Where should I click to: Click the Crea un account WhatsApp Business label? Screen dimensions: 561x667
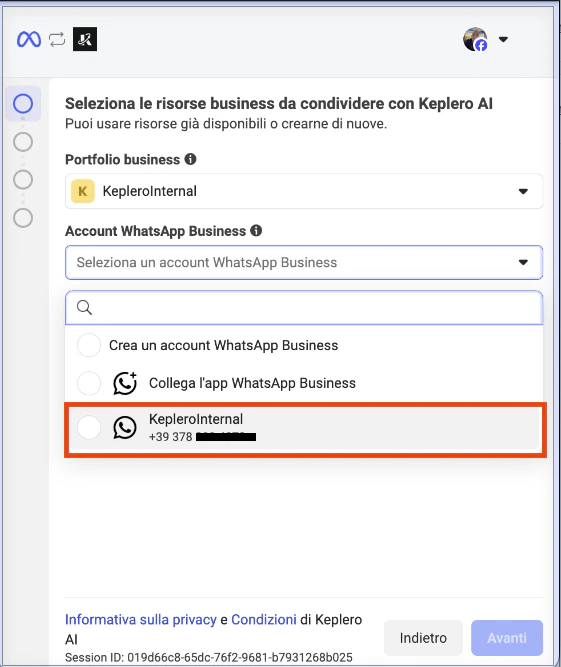(x=223, y=345)
